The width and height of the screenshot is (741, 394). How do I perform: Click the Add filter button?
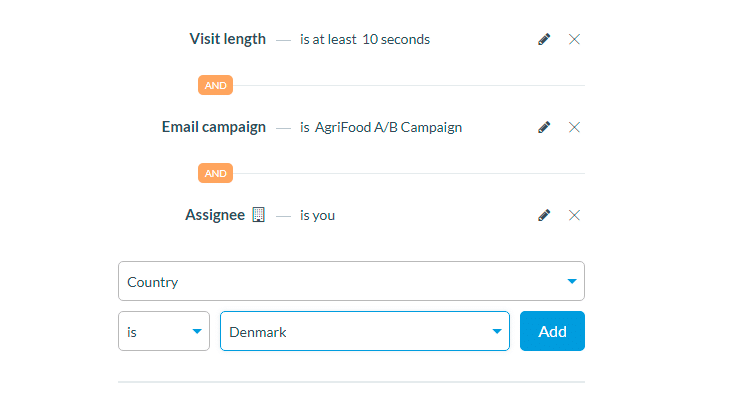pos(552,331)
